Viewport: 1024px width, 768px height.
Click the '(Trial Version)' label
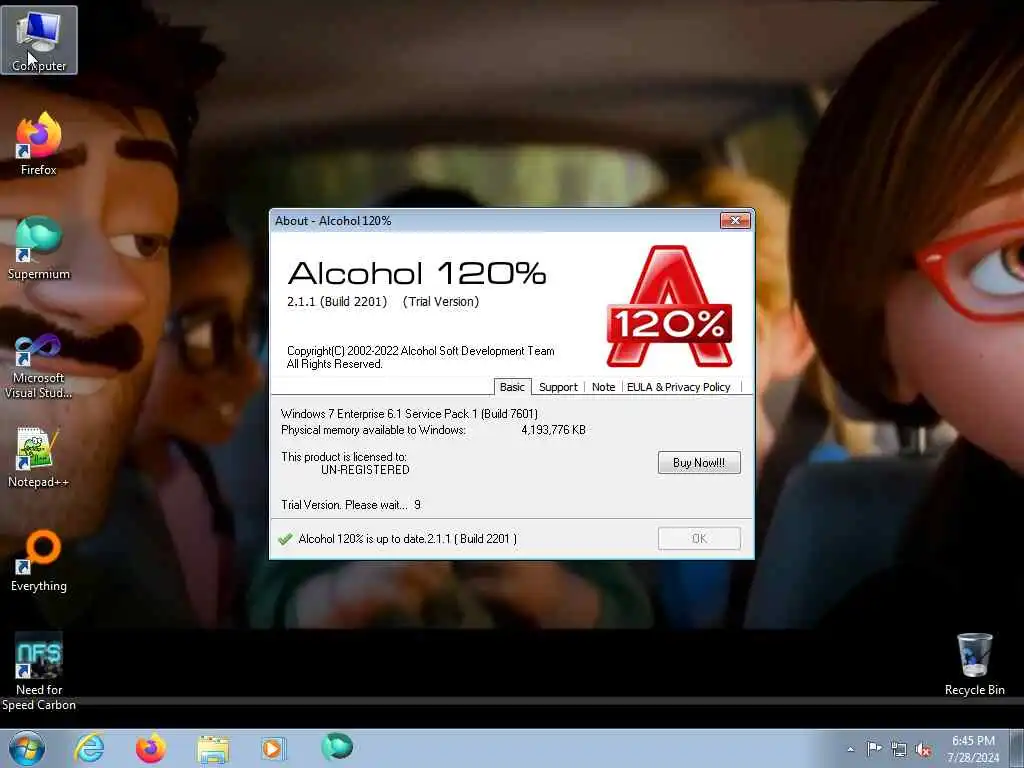click(x=441, y=302)
